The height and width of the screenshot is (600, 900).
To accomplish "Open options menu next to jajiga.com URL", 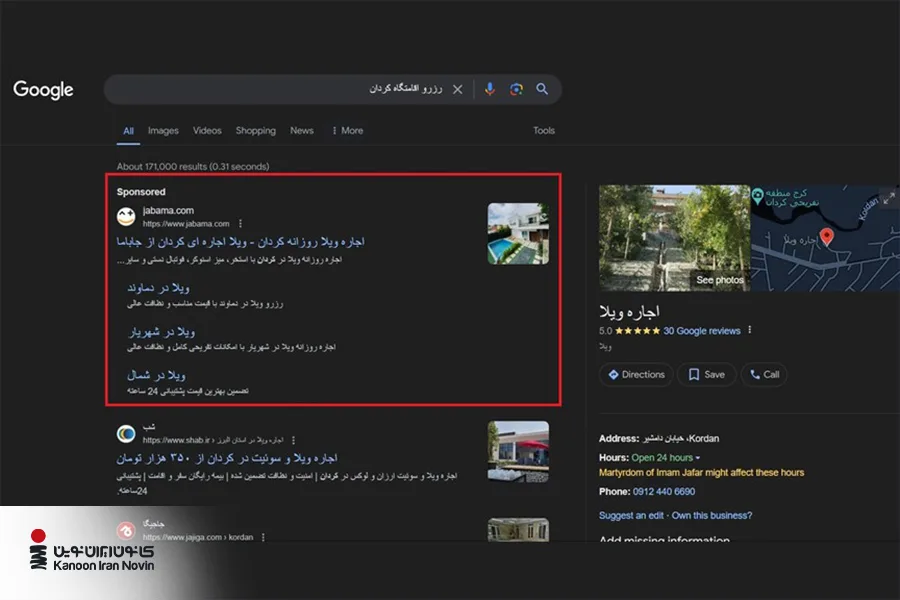I will (263, 537).
